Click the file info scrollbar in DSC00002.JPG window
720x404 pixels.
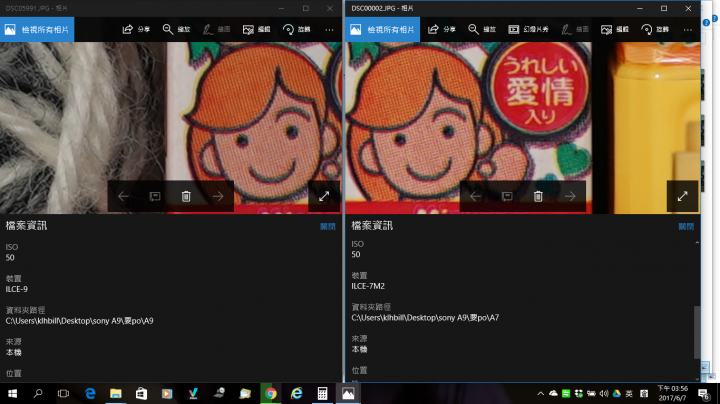pos(697,332)
